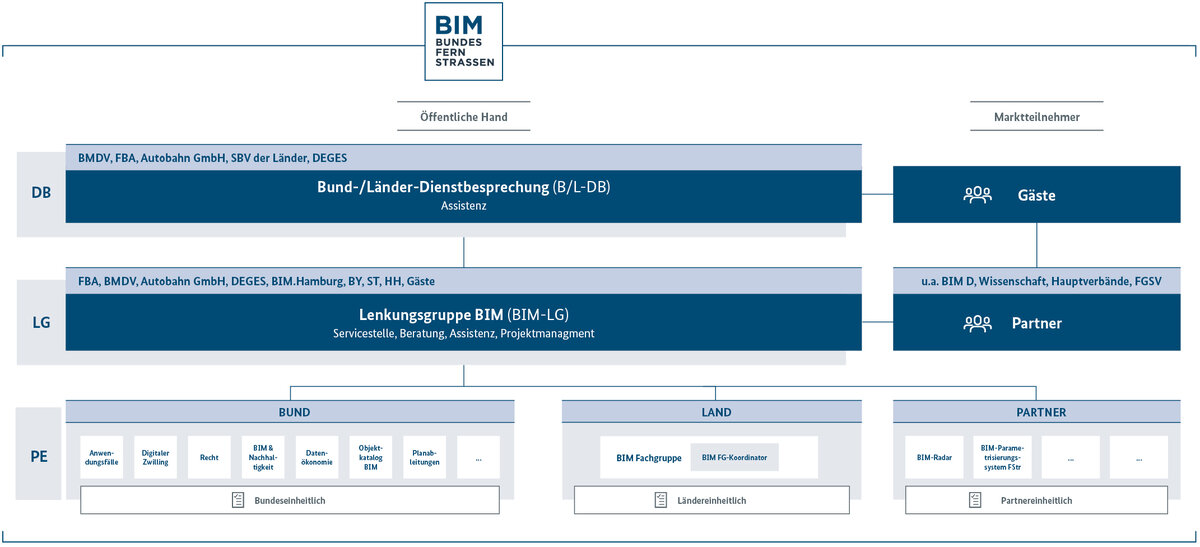1200x547 pixels.
Task: Click the people icon beside Gäste
Action: click(977, 195)
